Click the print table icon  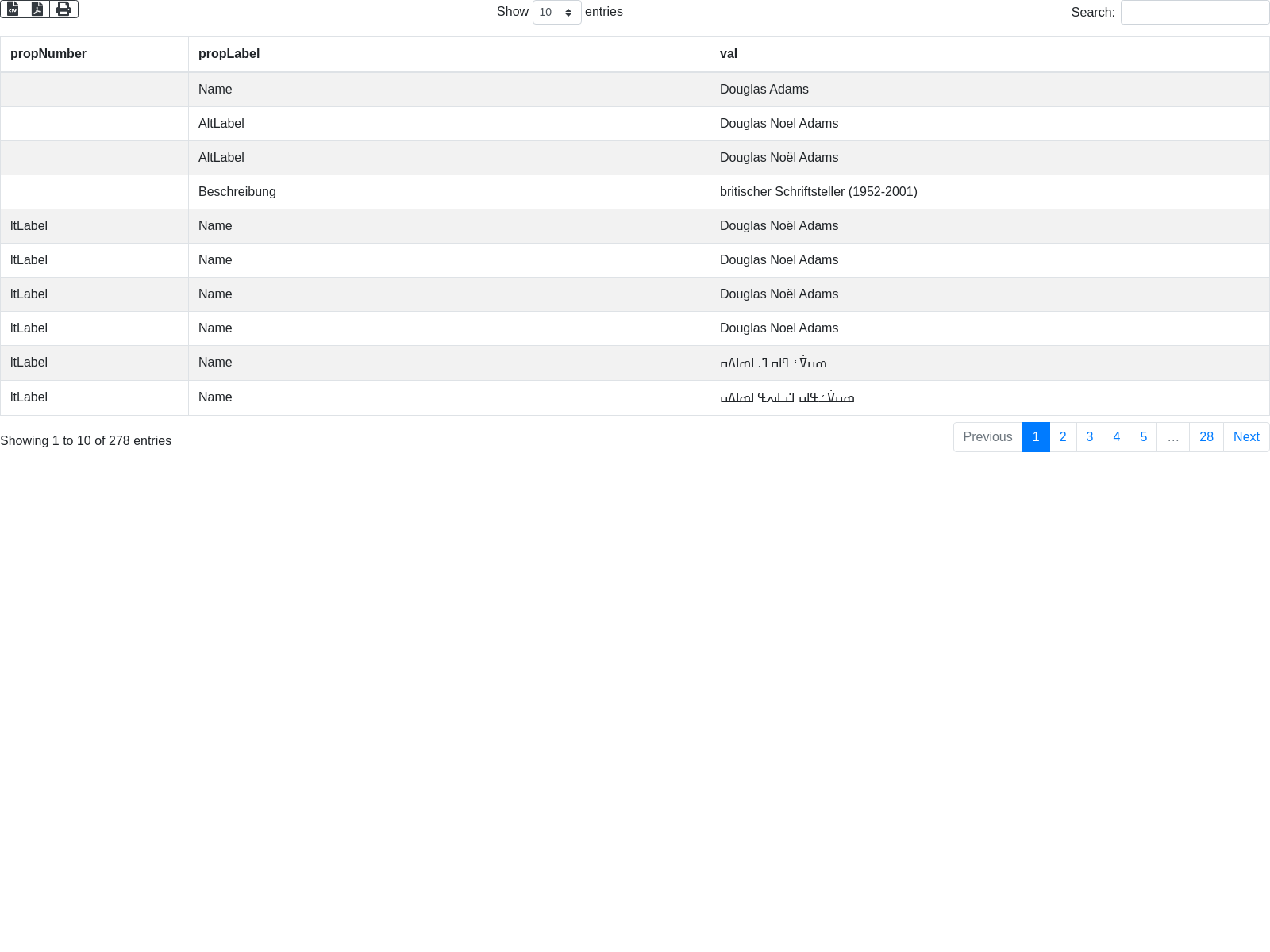[63, 9]
